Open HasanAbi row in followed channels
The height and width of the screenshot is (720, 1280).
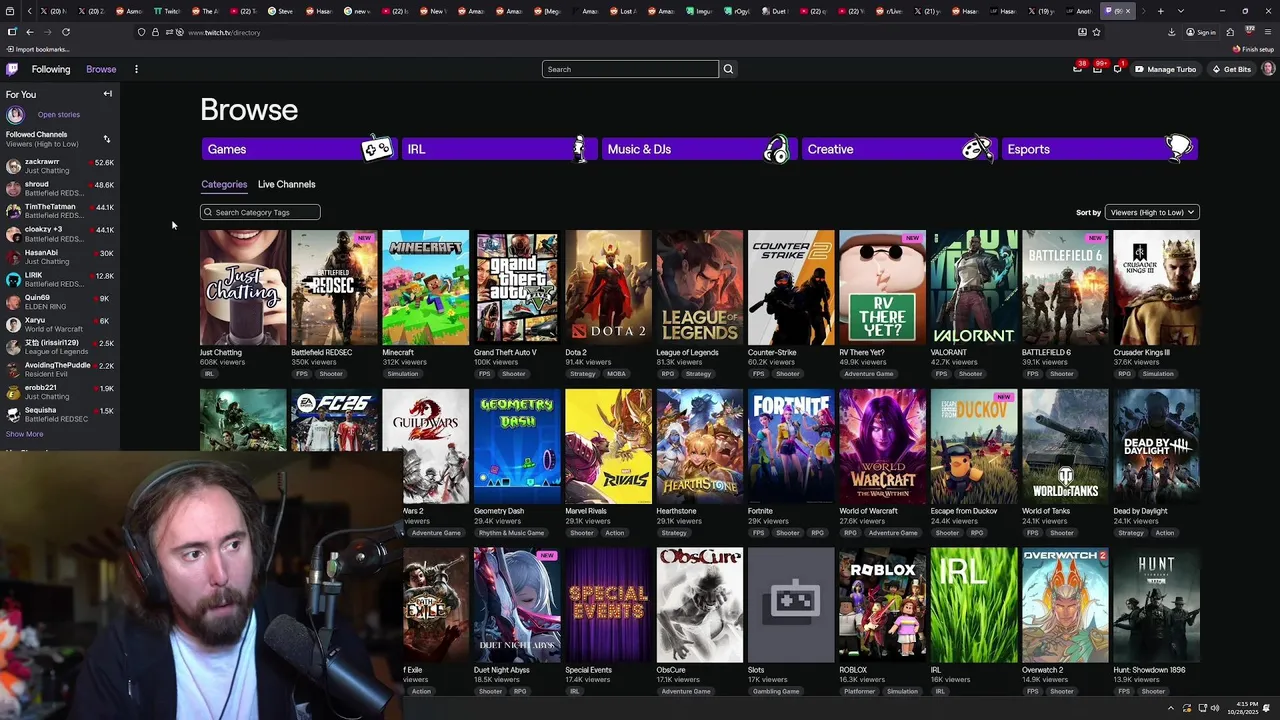pos(60,257)
